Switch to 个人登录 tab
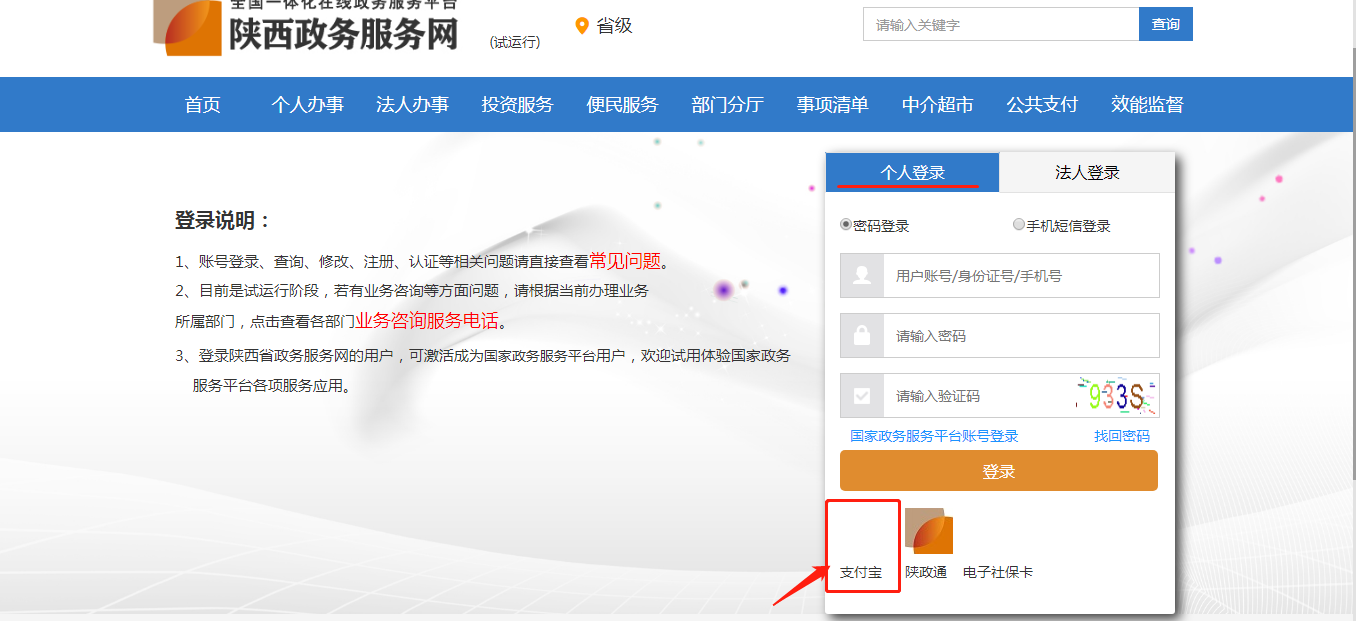Viewport: 1356px width, 621px height. tap(912, 172)
